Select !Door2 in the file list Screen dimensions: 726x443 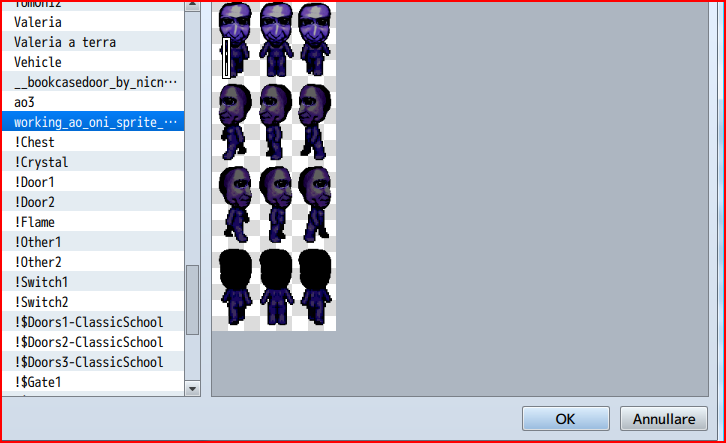point(93,201)
